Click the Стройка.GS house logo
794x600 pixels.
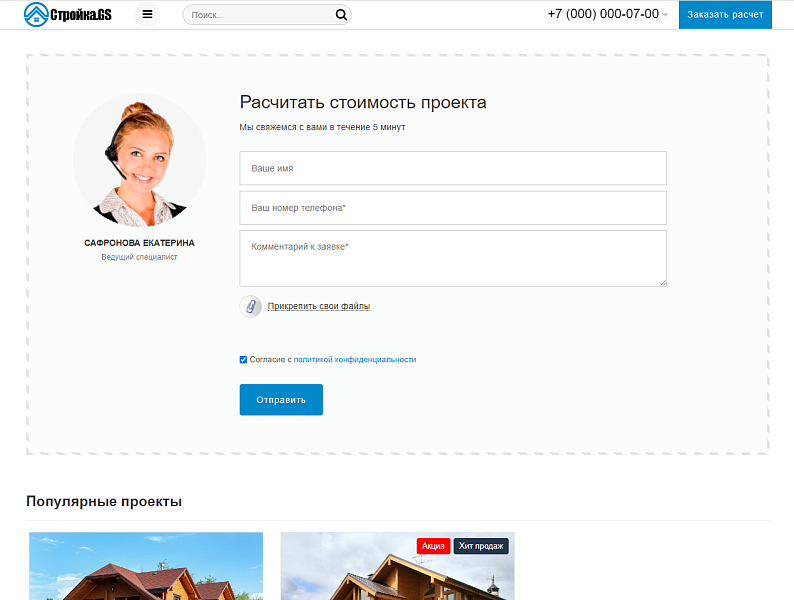pos(68,14)
